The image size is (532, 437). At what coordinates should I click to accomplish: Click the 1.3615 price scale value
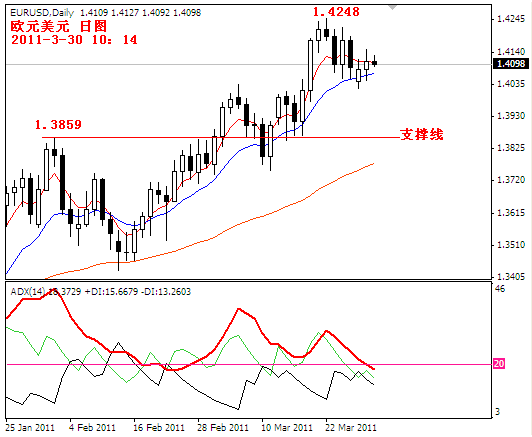coord(511,213)
